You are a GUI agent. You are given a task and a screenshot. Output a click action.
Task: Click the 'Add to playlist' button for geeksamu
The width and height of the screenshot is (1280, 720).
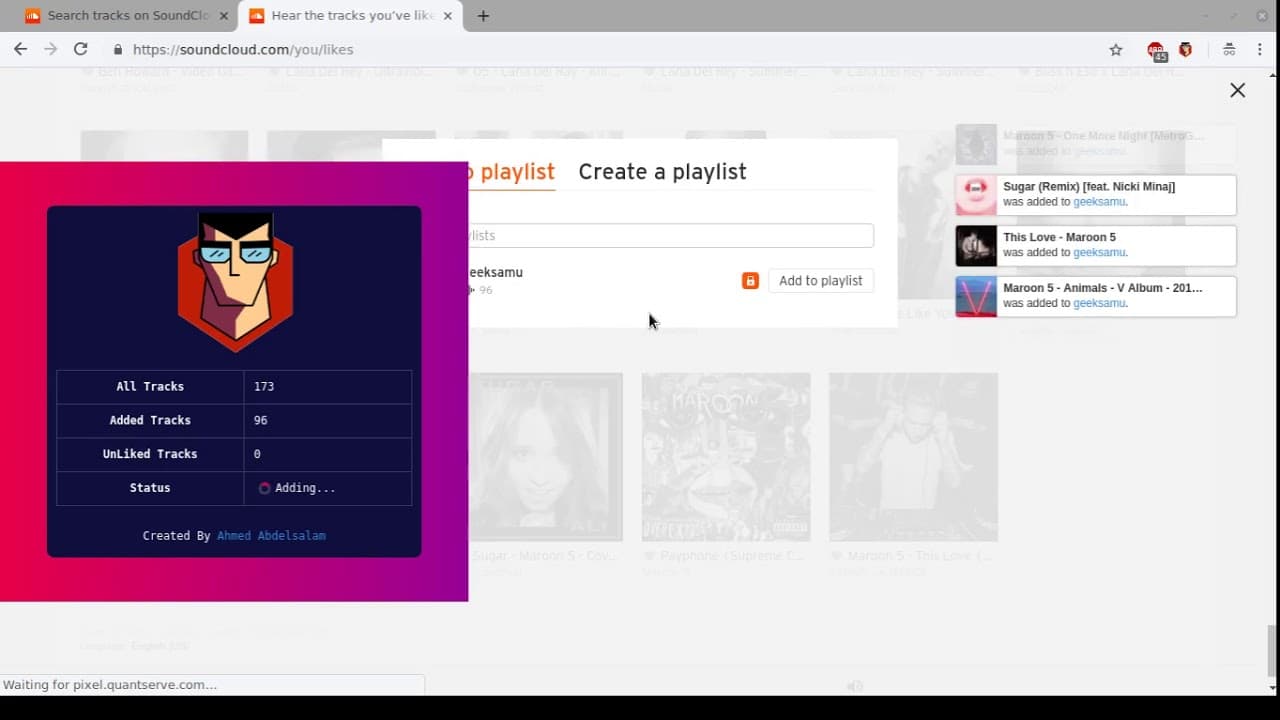(x=820, y=281)
